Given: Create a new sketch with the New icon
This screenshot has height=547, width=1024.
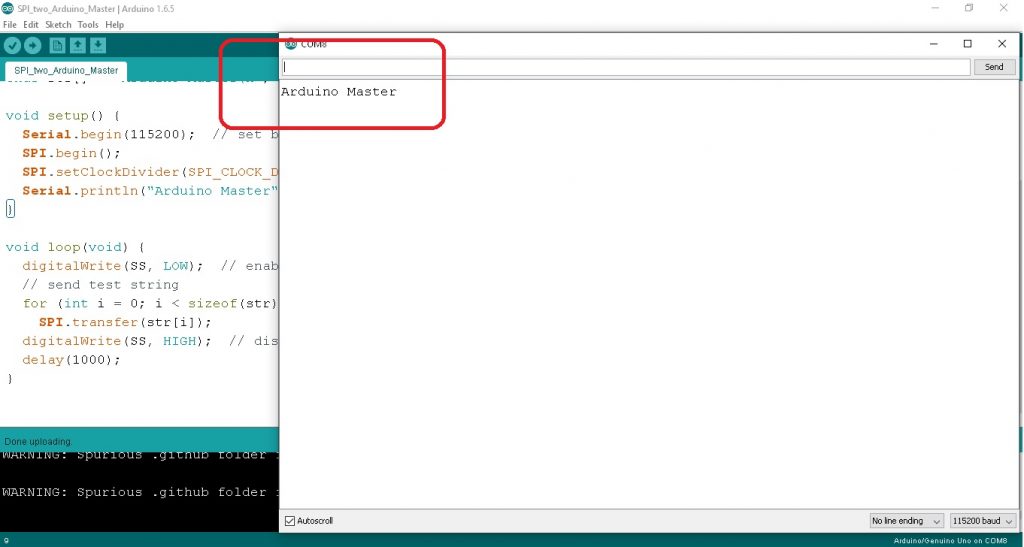Looking at the screenshot, I should (x=57, y=45).
